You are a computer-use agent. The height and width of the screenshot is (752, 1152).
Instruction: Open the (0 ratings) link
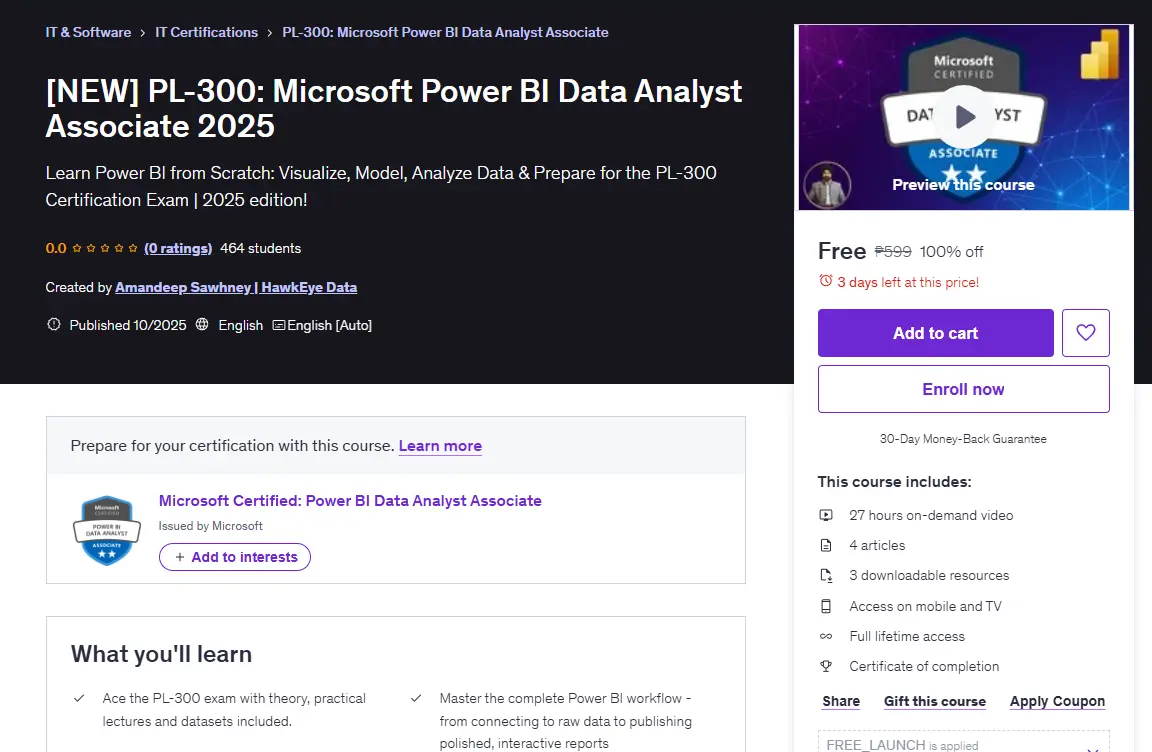(178, 248)
